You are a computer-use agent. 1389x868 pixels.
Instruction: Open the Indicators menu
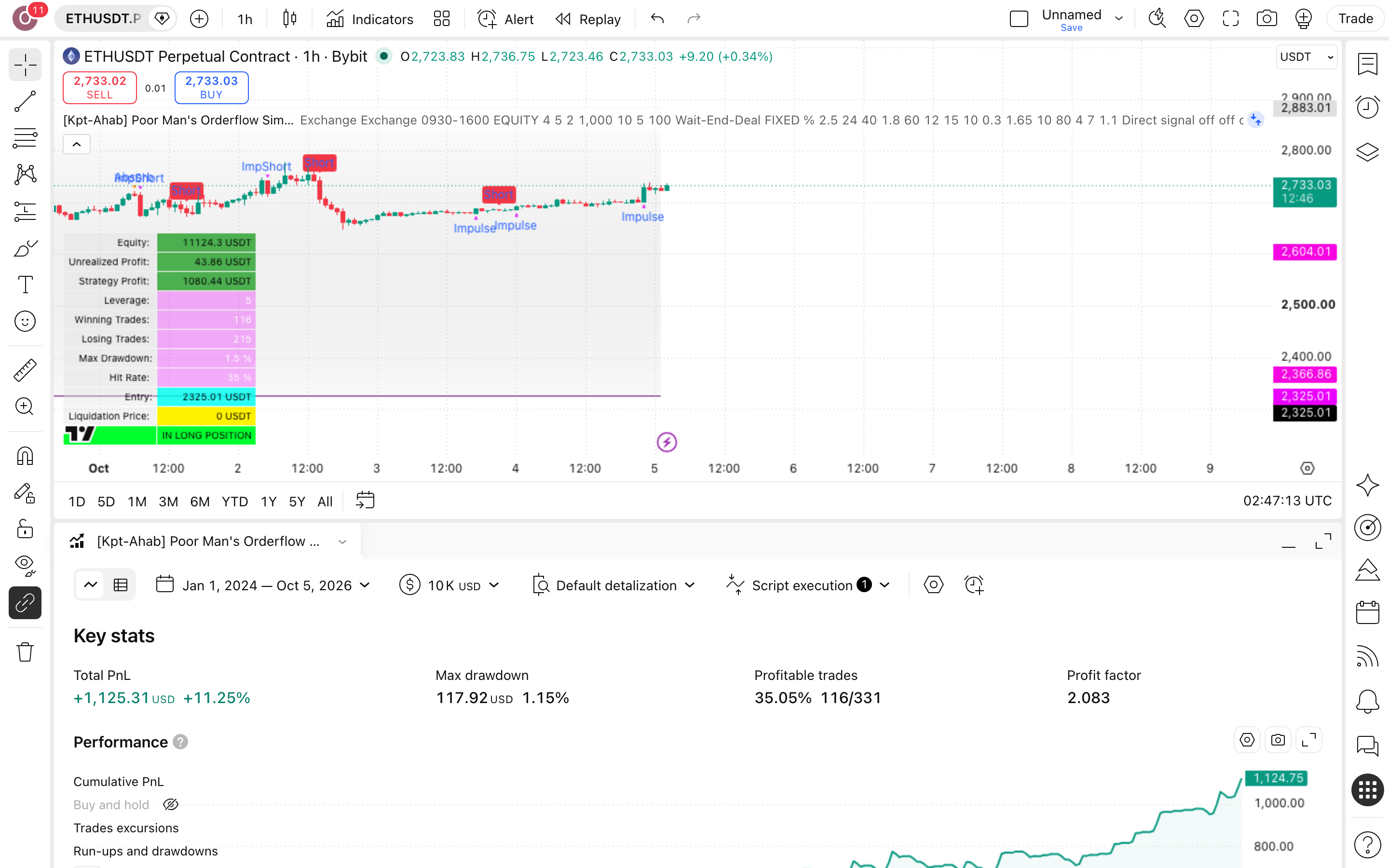tap(369, 19)
